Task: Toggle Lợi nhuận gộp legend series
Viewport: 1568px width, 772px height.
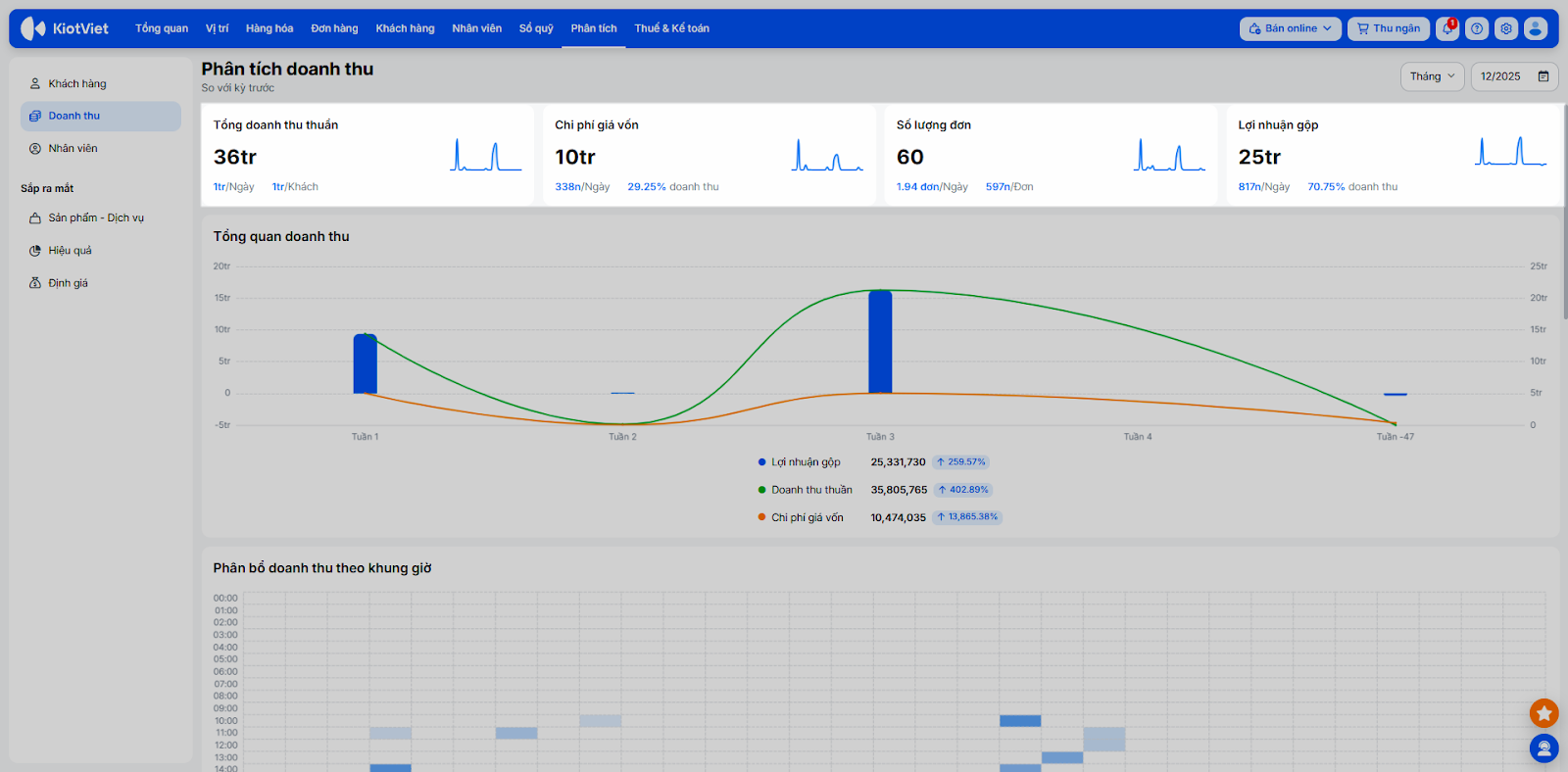Action: point(805,462)
